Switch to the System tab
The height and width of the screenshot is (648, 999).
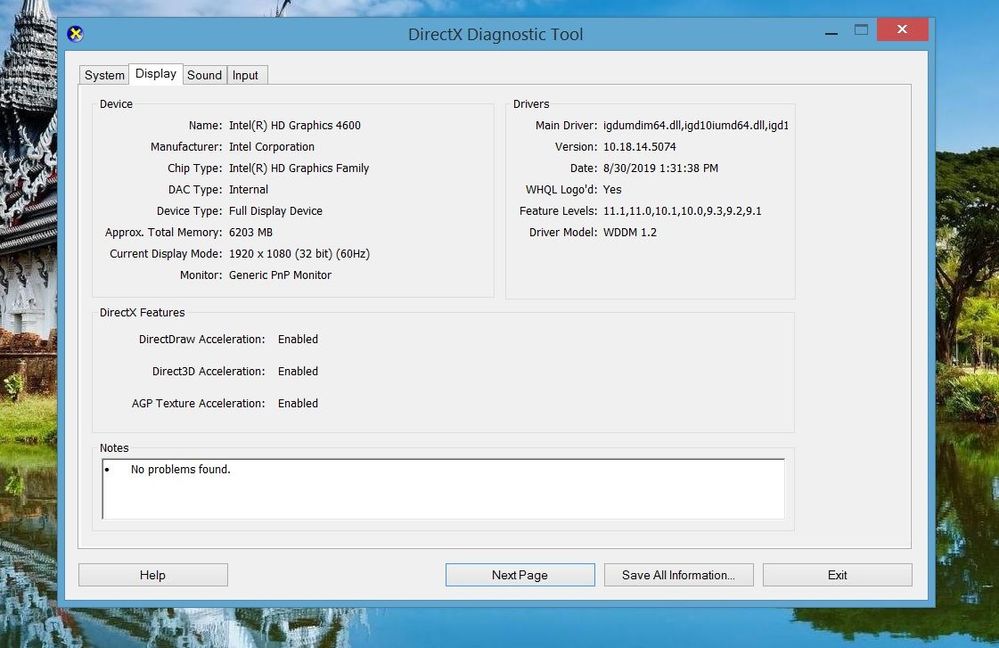click(x=104, y=75)
